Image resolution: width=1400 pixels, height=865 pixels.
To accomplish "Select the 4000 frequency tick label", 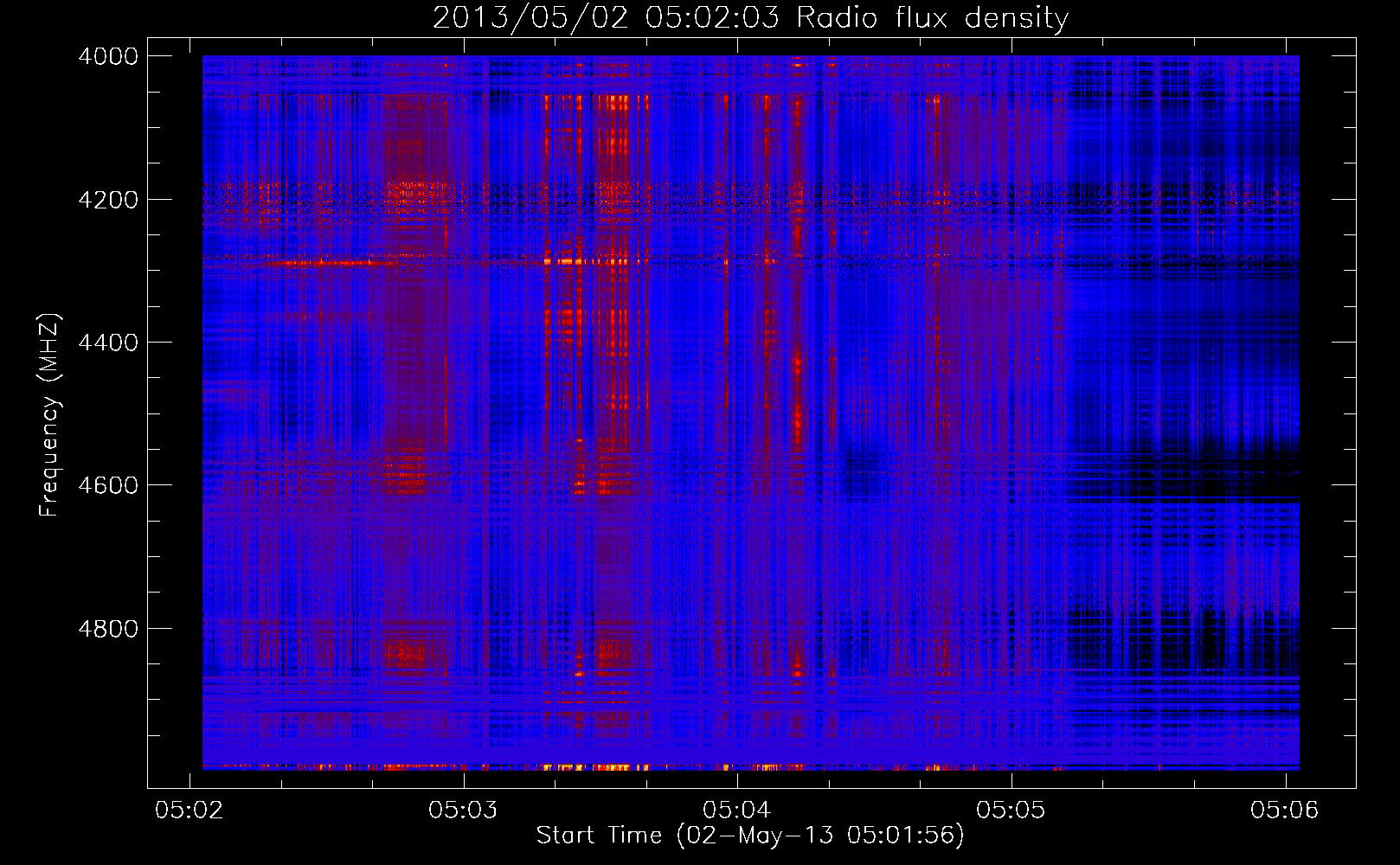I will pos(108,56).
